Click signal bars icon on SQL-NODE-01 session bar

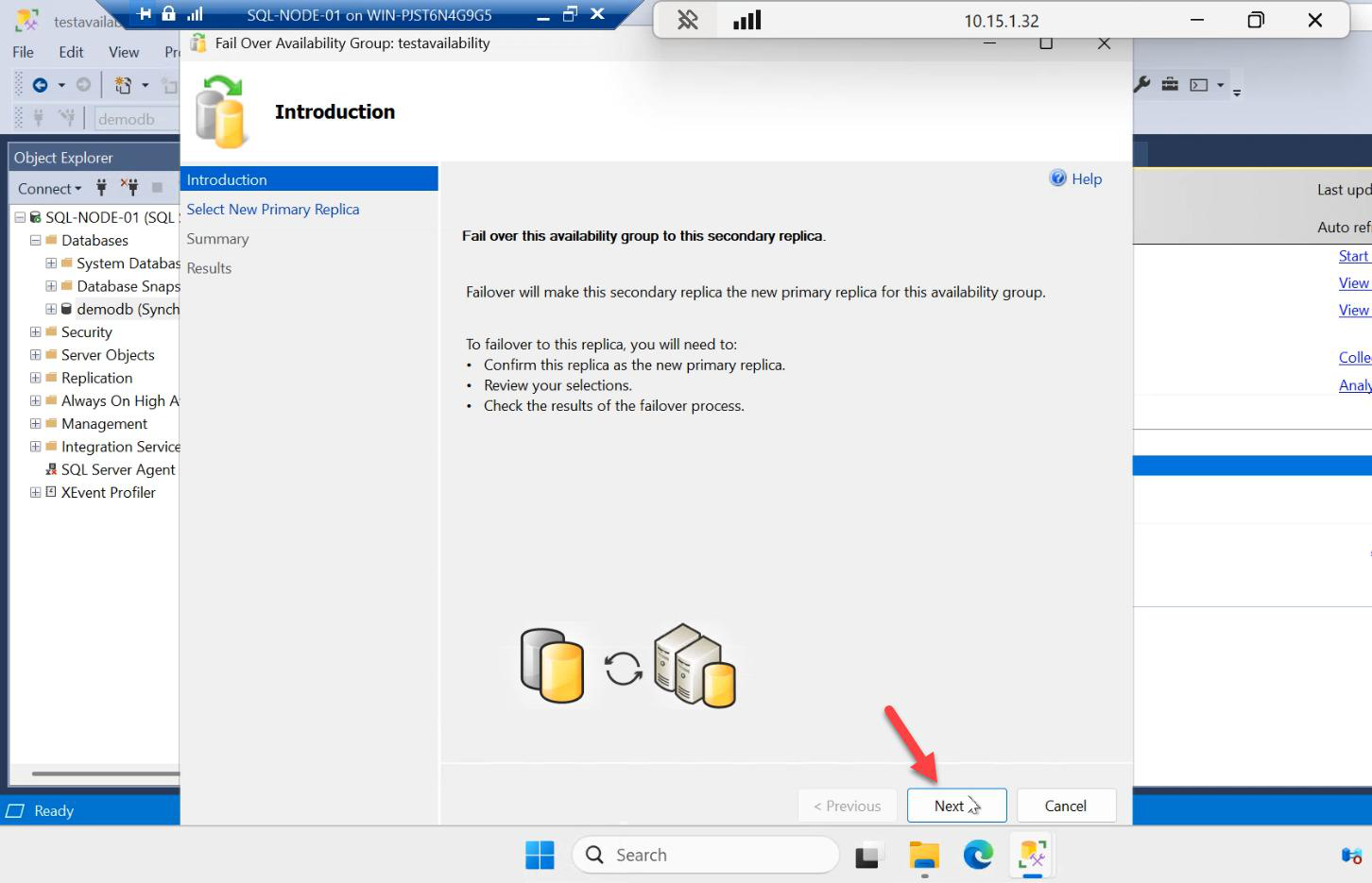(x=195, y=13)
